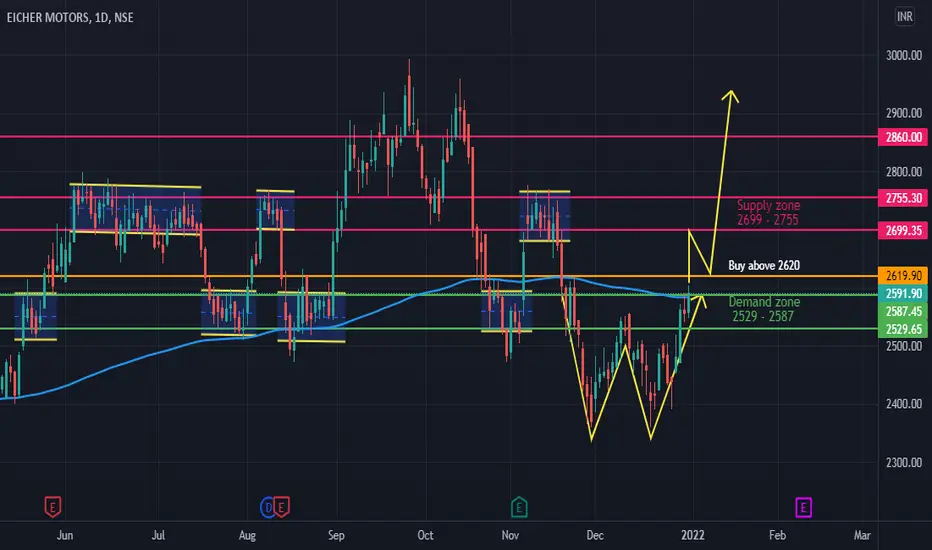Click the Jun label on the time axis
Viewport: 932px width, 550px height.
point(65,535)
